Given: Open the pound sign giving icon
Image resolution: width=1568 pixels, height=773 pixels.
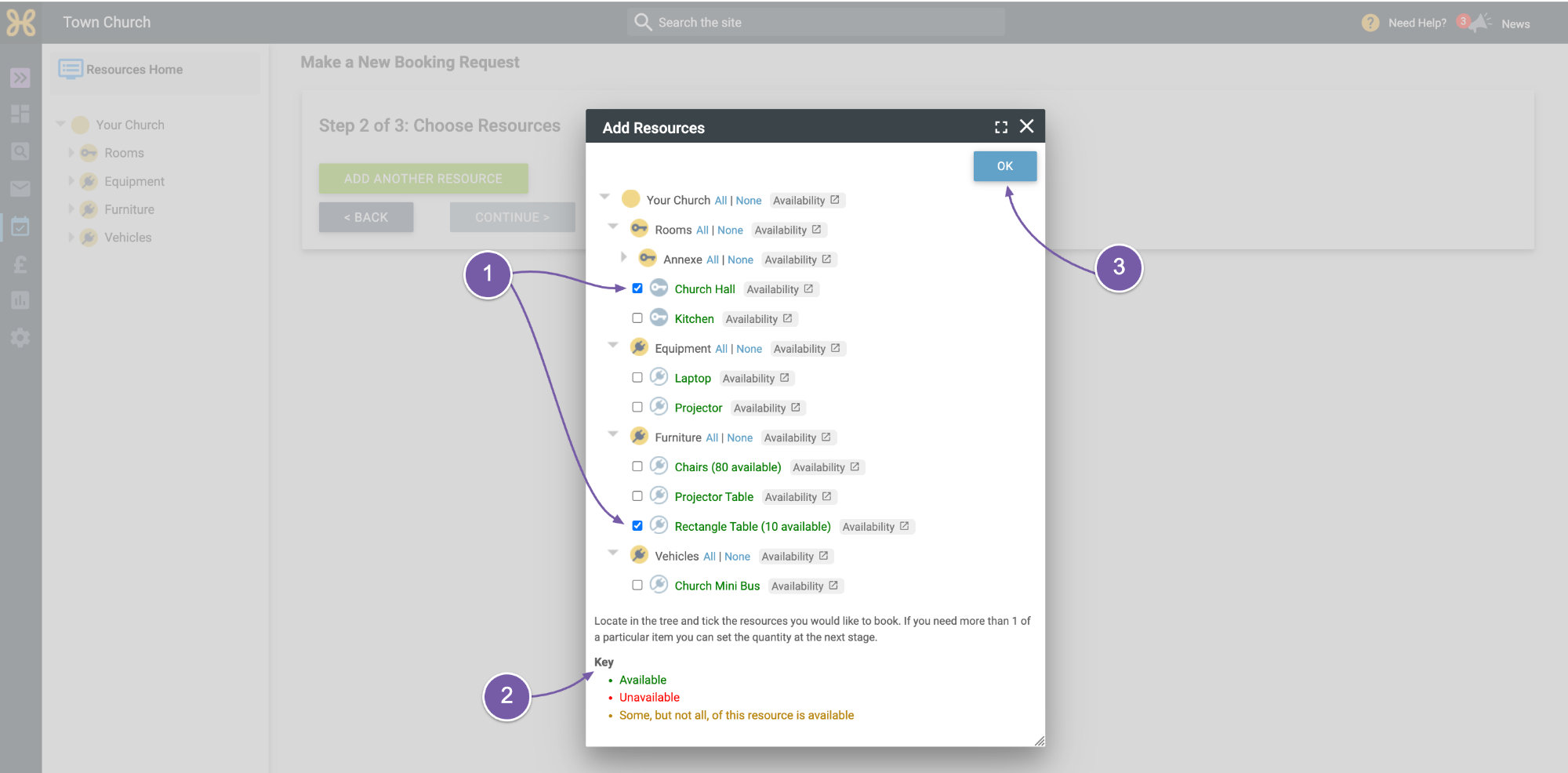Looking at the screenshot, I should coord(20,264).
